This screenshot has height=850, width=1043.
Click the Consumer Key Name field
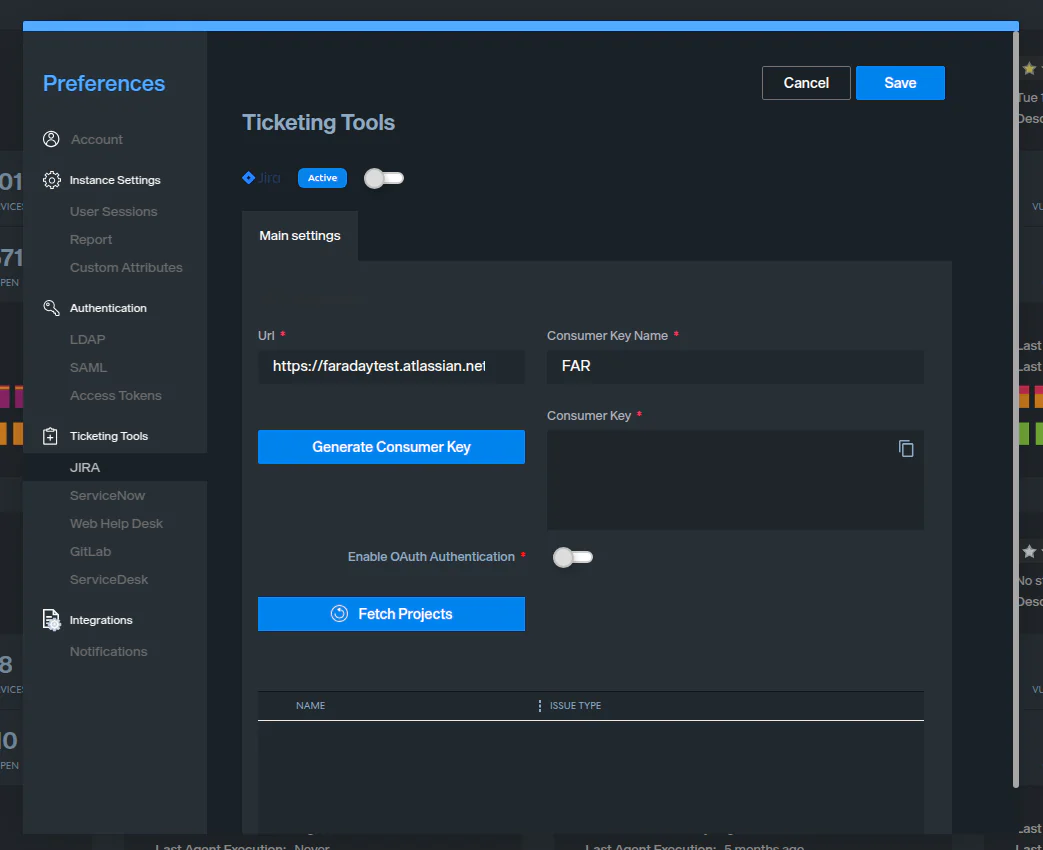(x=735, y=367)
